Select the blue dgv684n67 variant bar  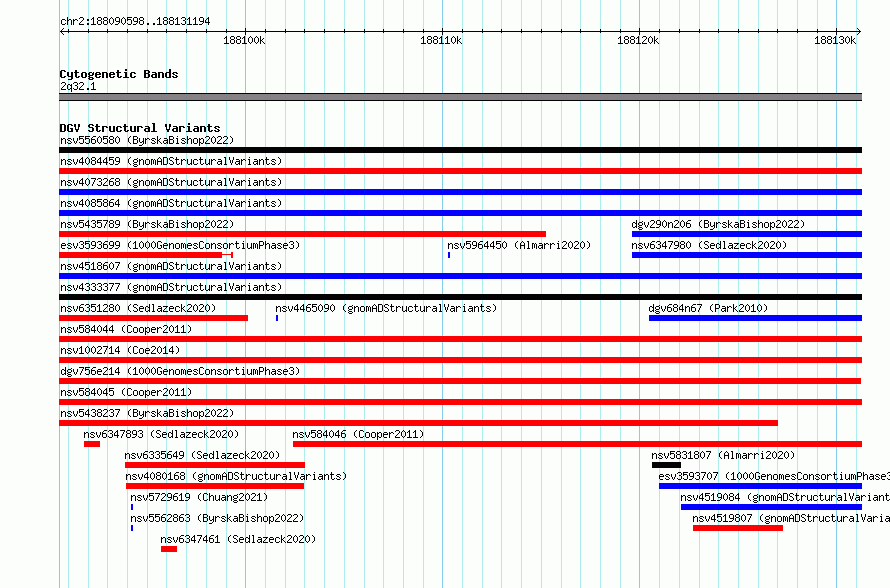(755, 318)
